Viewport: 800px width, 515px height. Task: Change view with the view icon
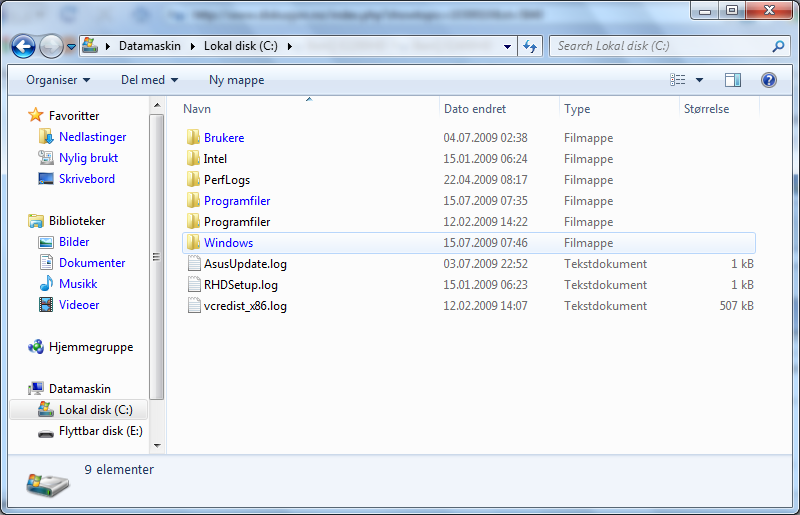coord(678,80)
